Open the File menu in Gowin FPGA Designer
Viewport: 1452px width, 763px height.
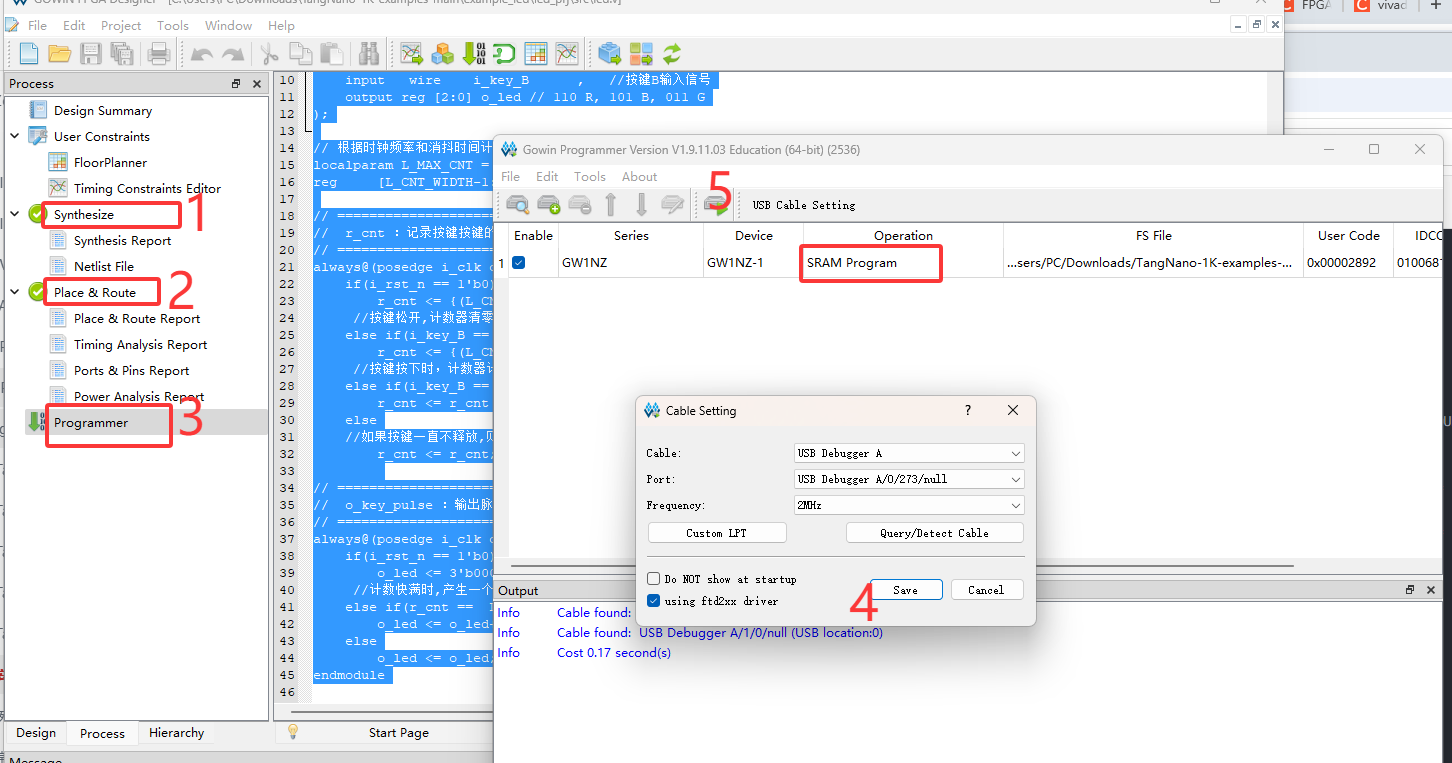coord(37,25)
